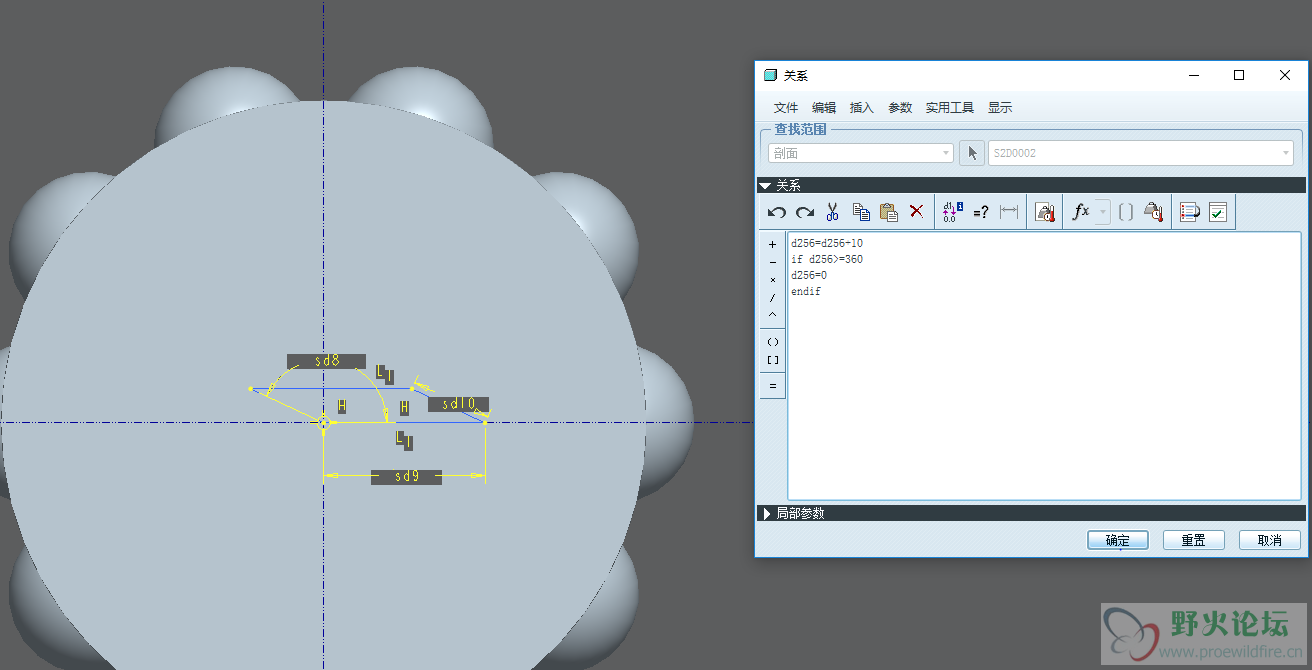This screenshot has width=1312, height=670.
Task: Undo last relation edit
Action: tap(777, 212)
